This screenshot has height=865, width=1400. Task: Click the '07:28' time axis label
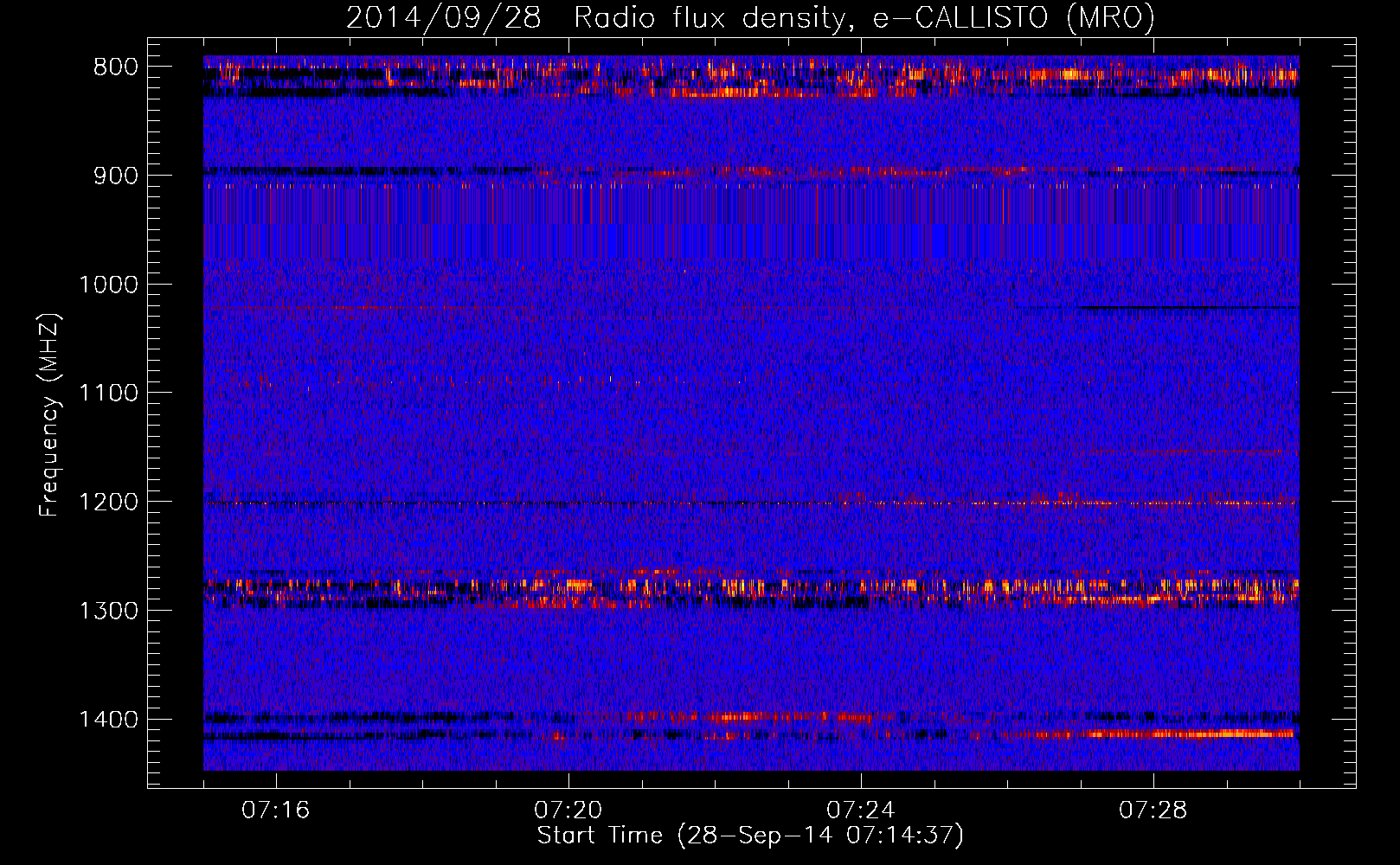1153,811
